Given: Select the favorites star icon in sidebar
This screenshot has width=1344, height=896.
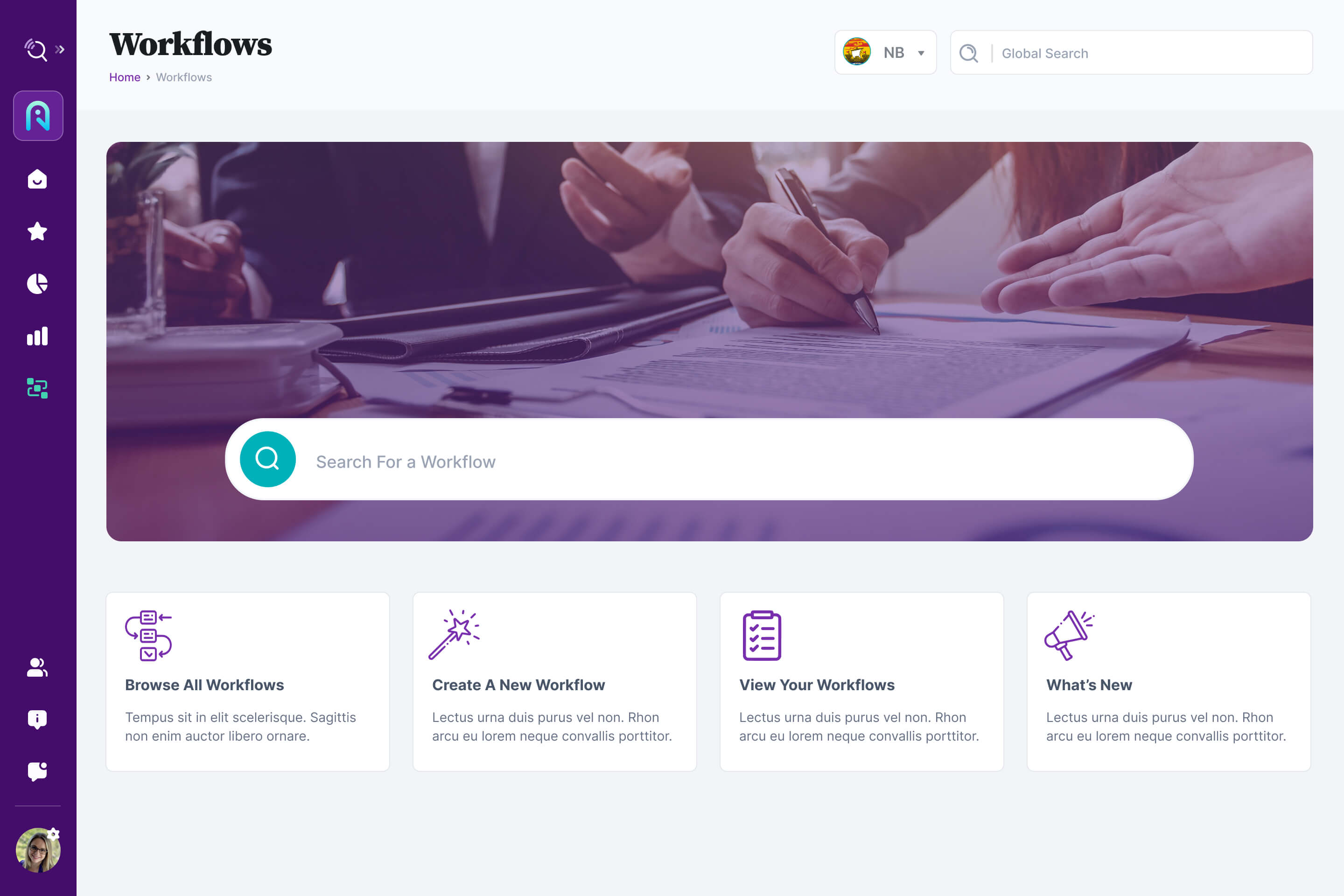Looking at the screenshot, I should point(38,232).
